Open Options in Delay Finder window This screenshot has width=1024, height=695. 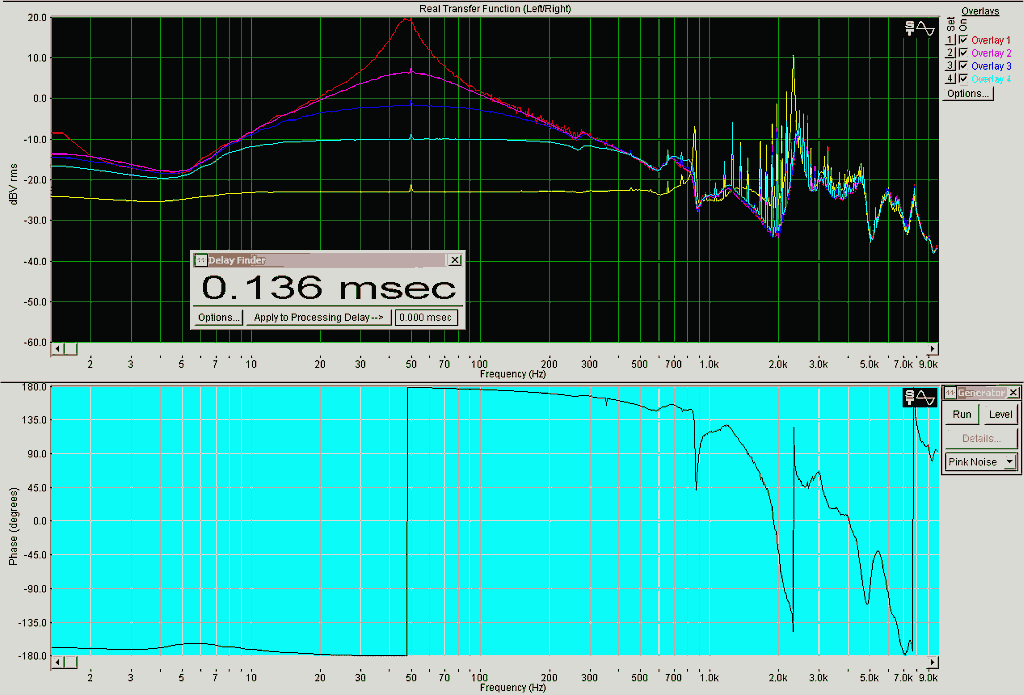[218, 317]
